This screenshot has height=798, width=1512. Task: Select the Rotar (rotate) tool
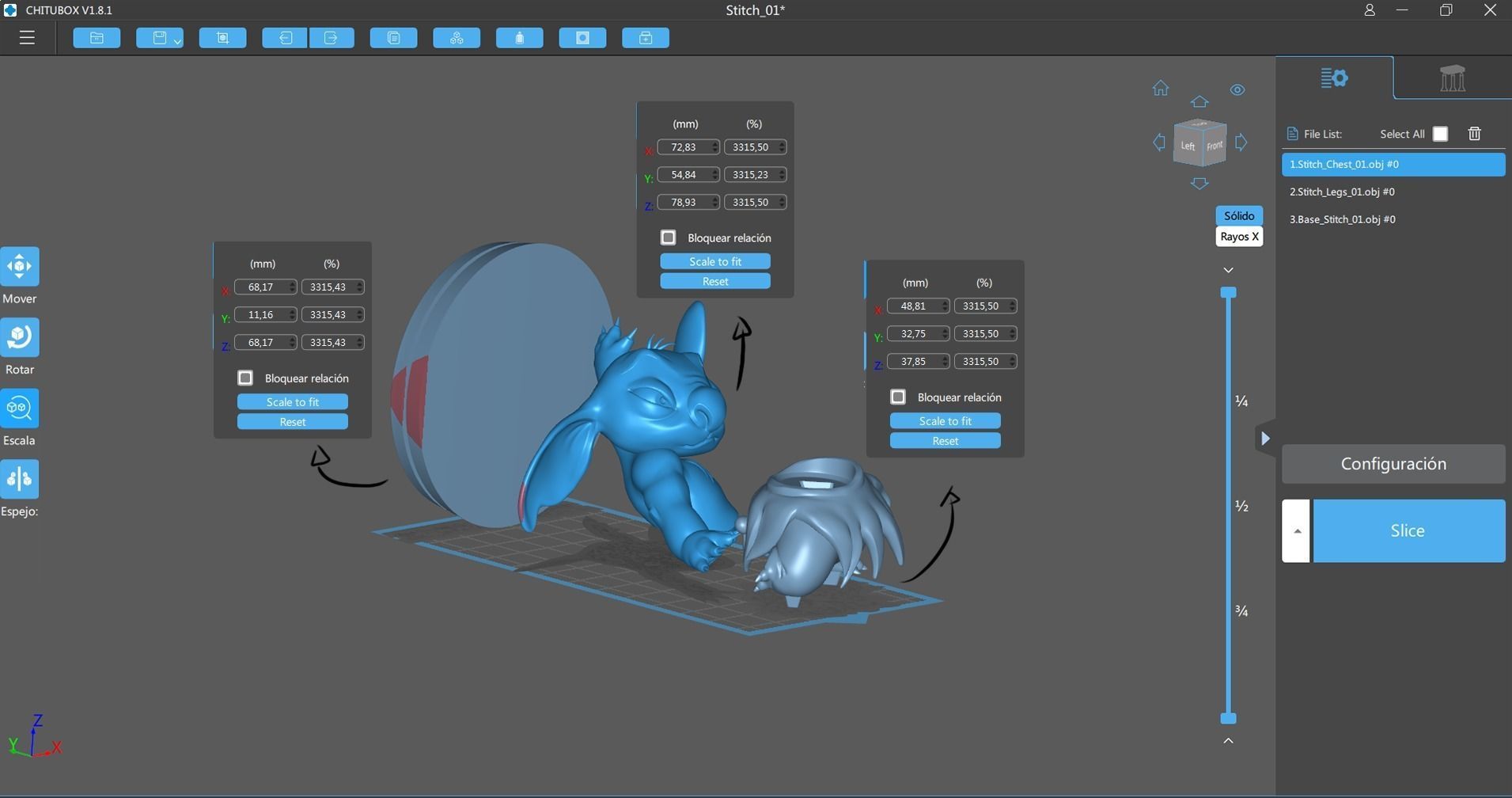[x=20, y=338]
